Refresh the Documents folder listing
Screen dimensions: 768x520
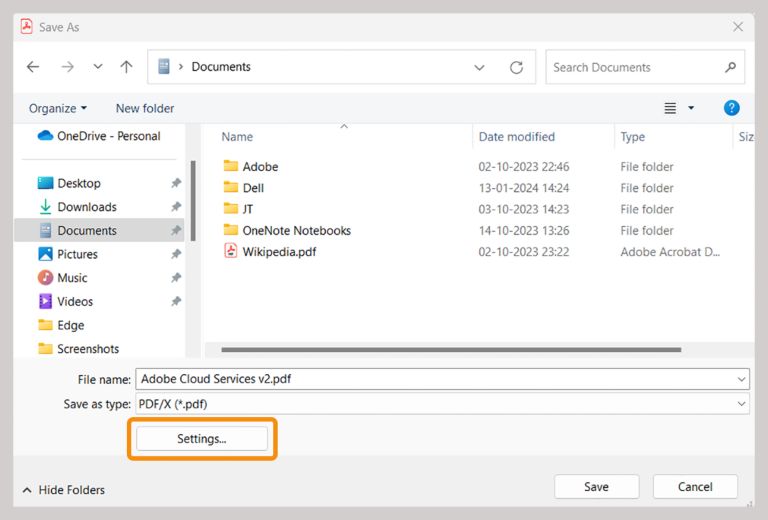[x=516, y=67]
